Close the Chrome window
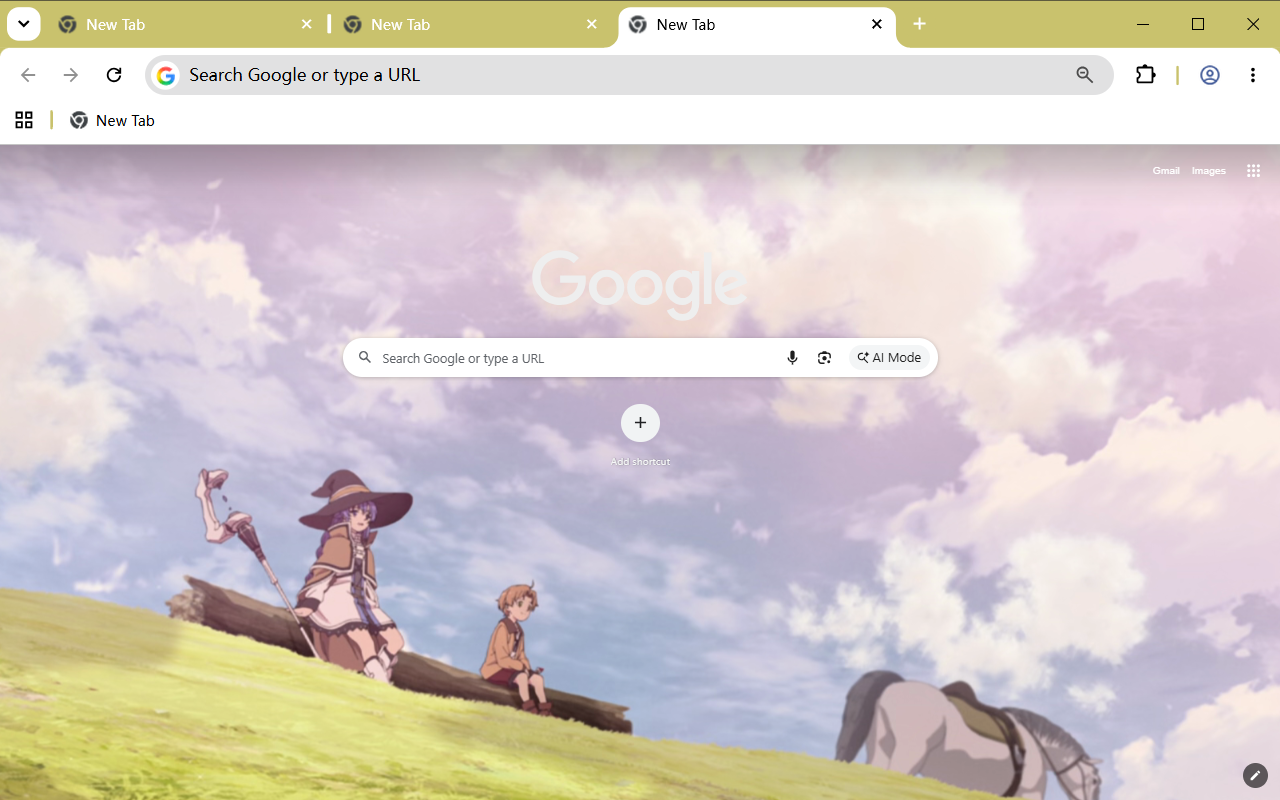This screenshot has height=800, width=1280. (x=1253, y=24)
